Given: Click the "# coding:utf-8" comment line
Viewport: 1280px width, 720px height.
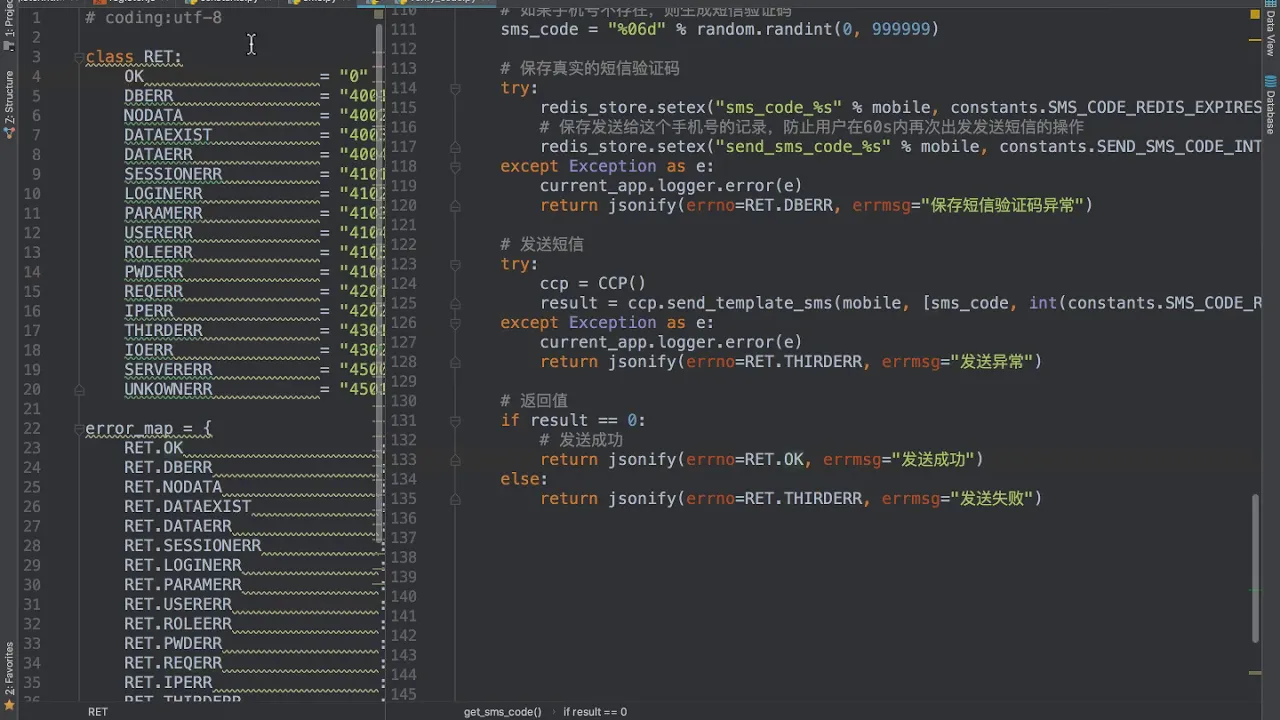Looking at the screenshot, I should (153, 18).
